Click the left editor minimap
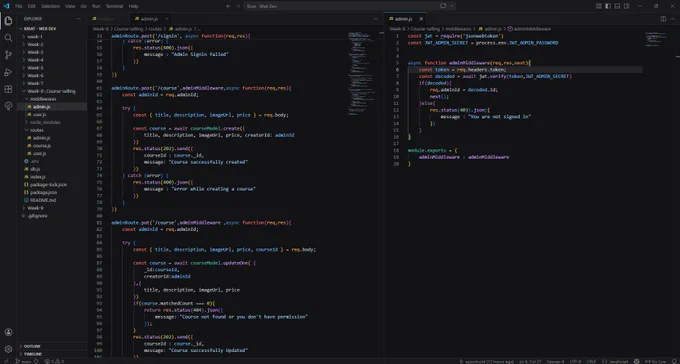Viewport: 680px width, 364px height. [x=358, y=74]
